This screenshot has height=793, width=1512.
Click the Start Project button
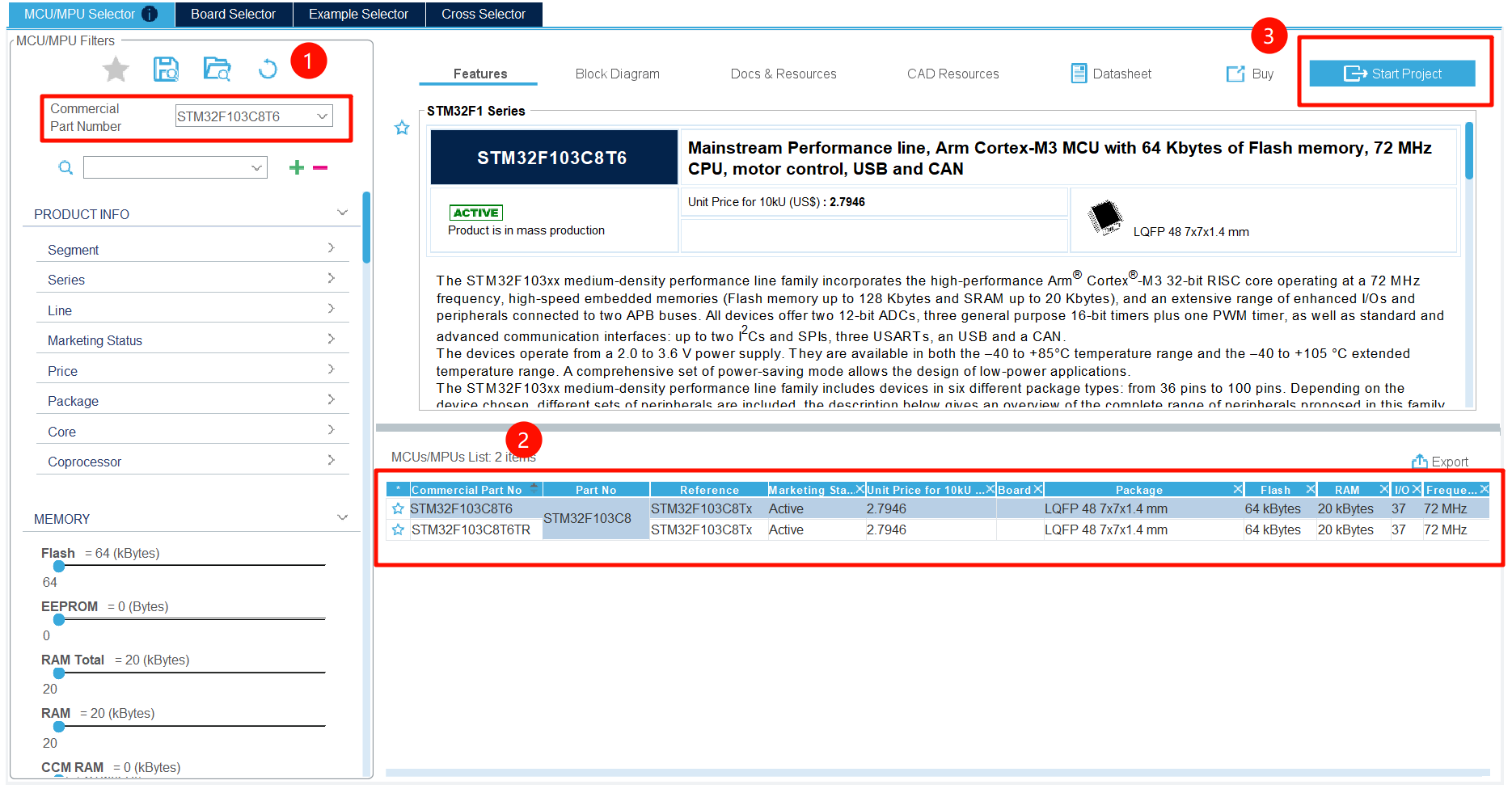1392,74
